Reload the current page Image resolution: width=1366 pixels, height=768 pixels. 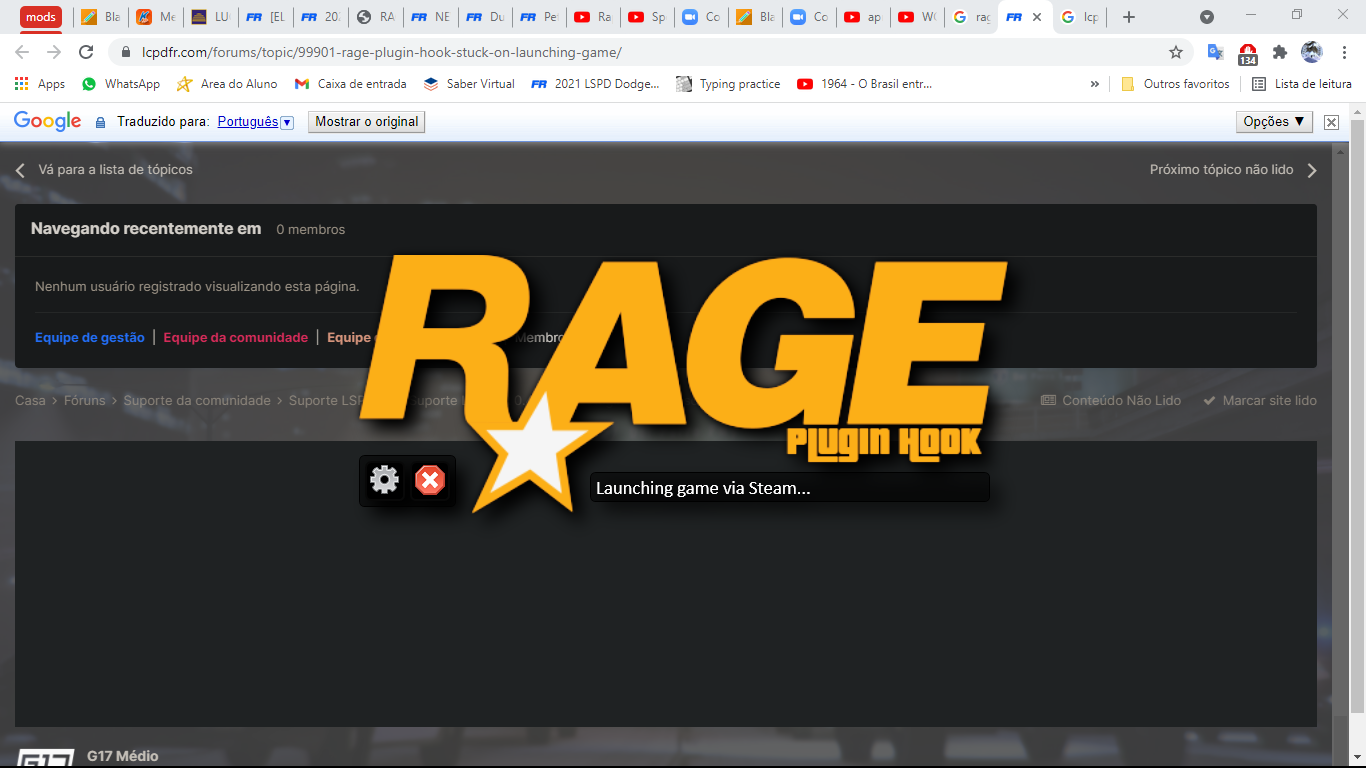click(86, 52)
